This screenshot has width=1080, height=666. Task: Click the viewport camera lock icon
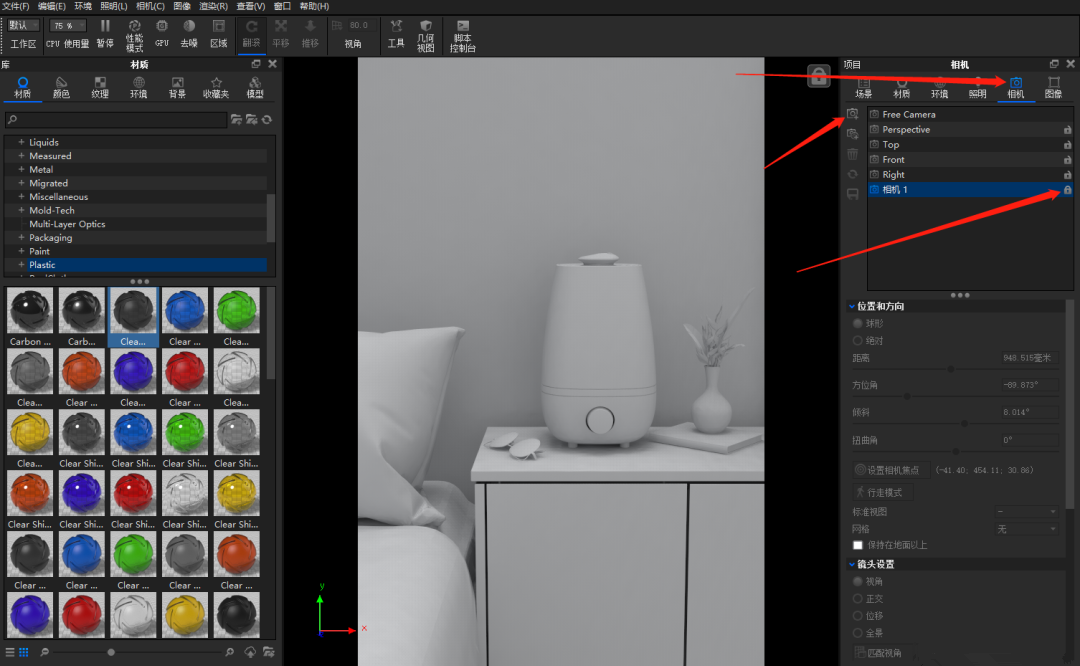(818, 77)
